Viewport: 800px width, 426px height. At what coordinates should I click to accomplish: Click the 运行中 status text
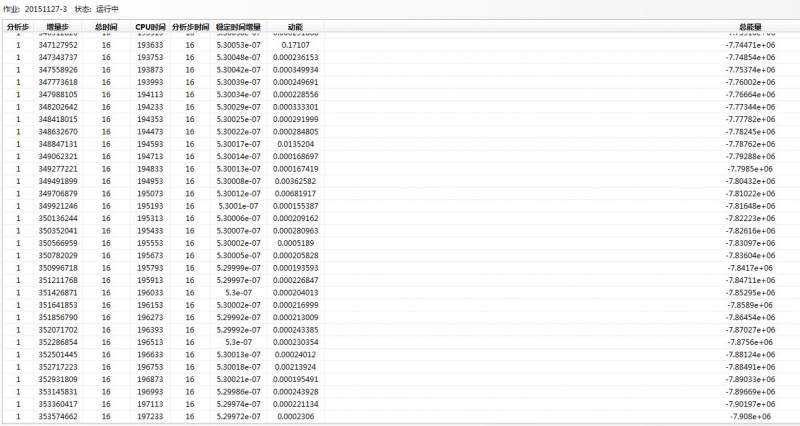click(x=107, y=9)
